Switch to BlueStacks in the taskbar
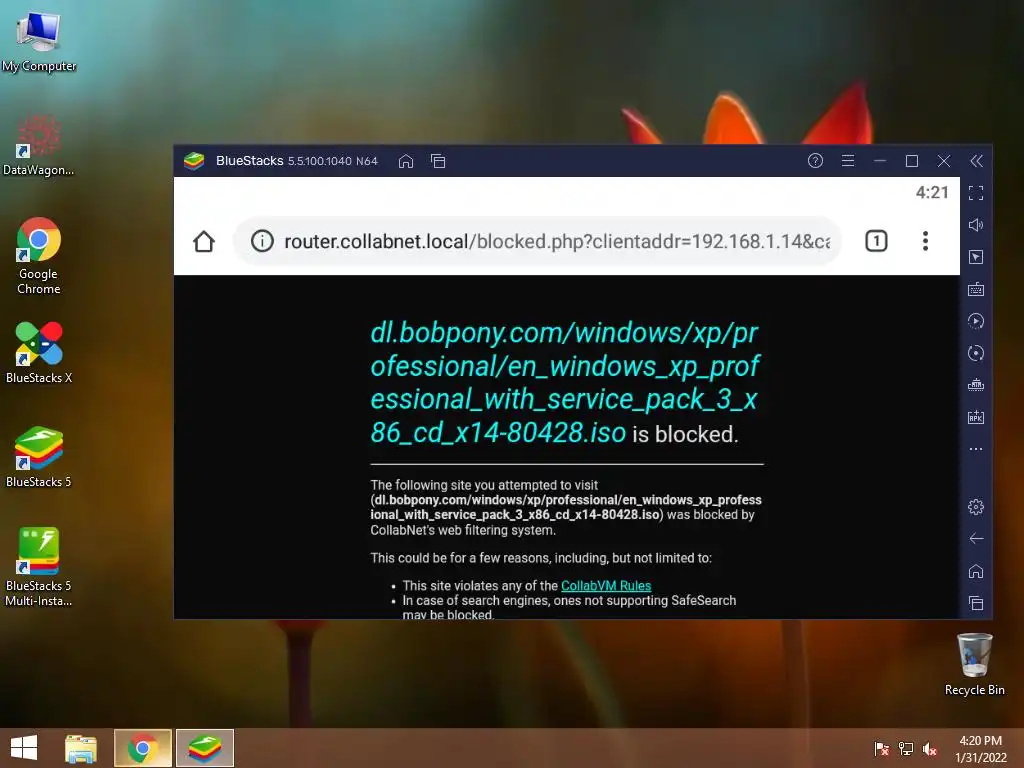This screenshot has width=1024, height=768. pos(204,748)
